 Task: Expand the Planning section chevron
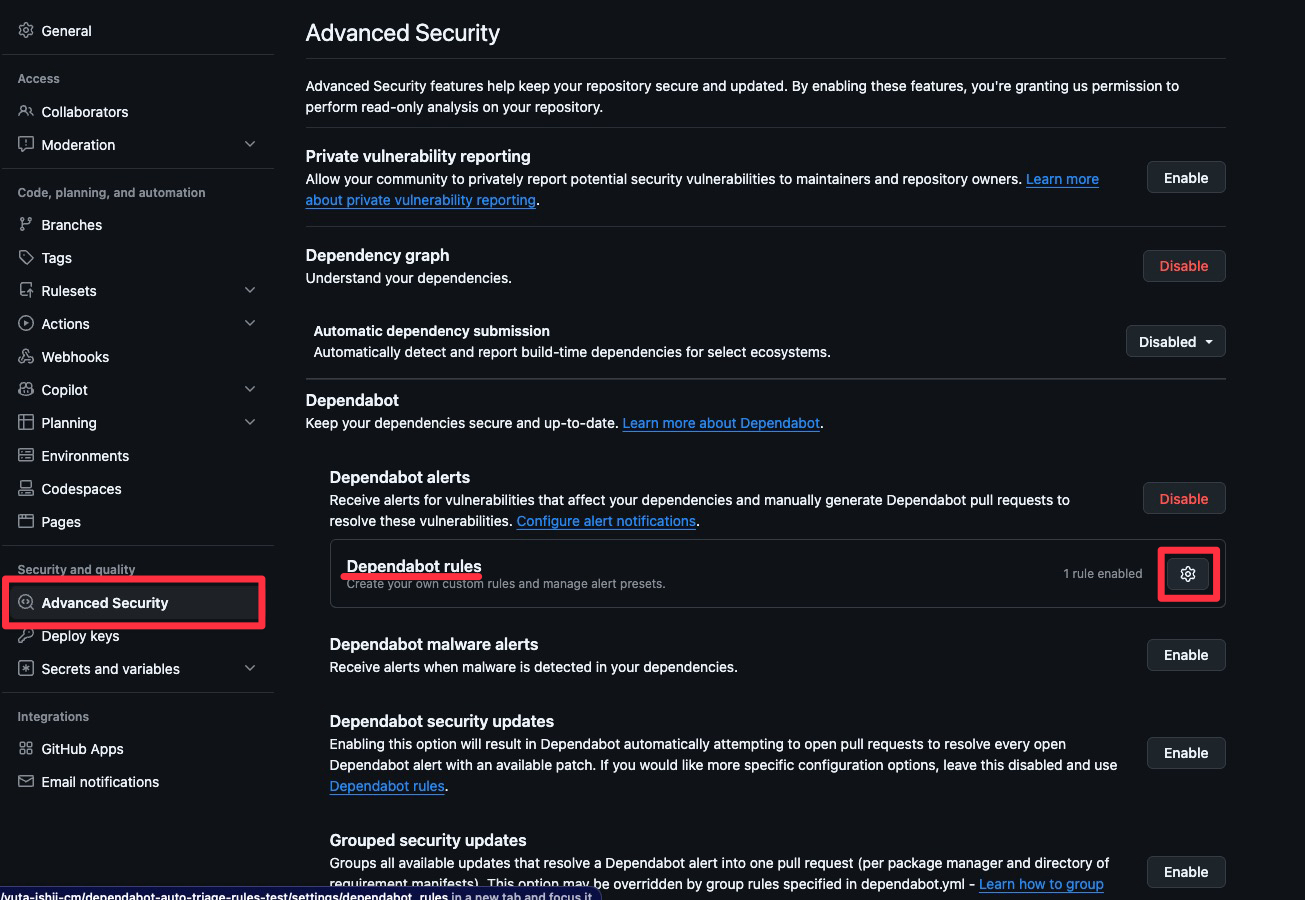click(250, 422)
